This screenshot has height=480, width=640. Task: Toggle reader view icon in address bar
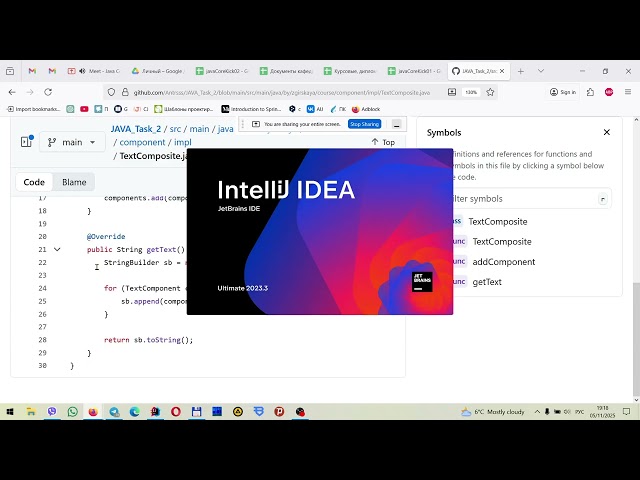click(452, 92)
